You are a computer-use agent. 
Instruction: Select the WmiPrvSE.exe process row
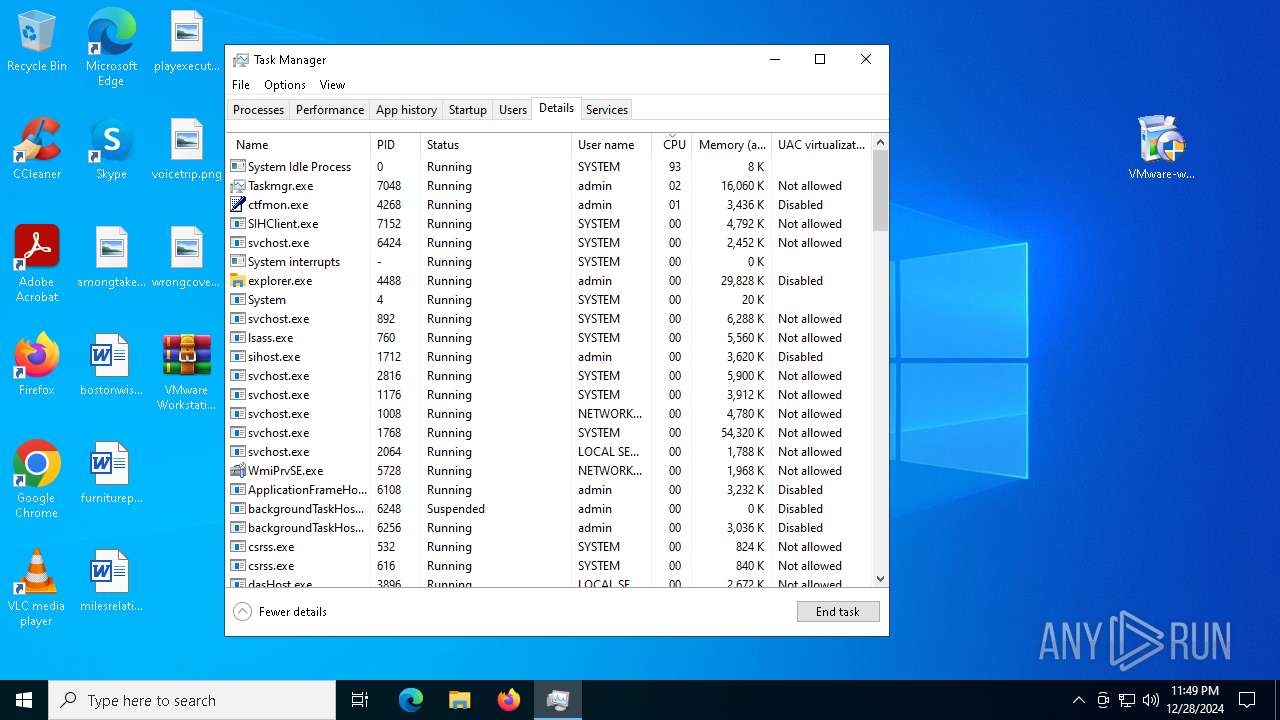click(549, 471)
